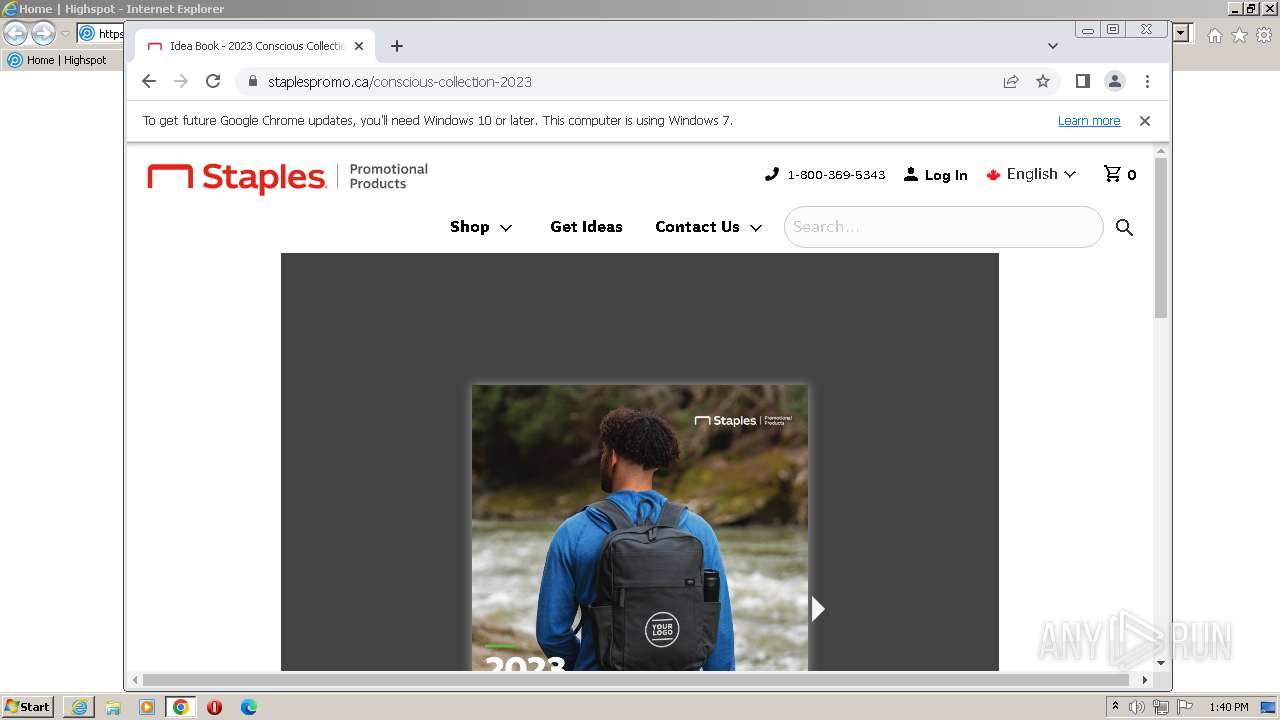Open the volume control in the tray
The height and width of the screenshot is (720, 1280).
pyautogui.click(x=1137, y=707)
